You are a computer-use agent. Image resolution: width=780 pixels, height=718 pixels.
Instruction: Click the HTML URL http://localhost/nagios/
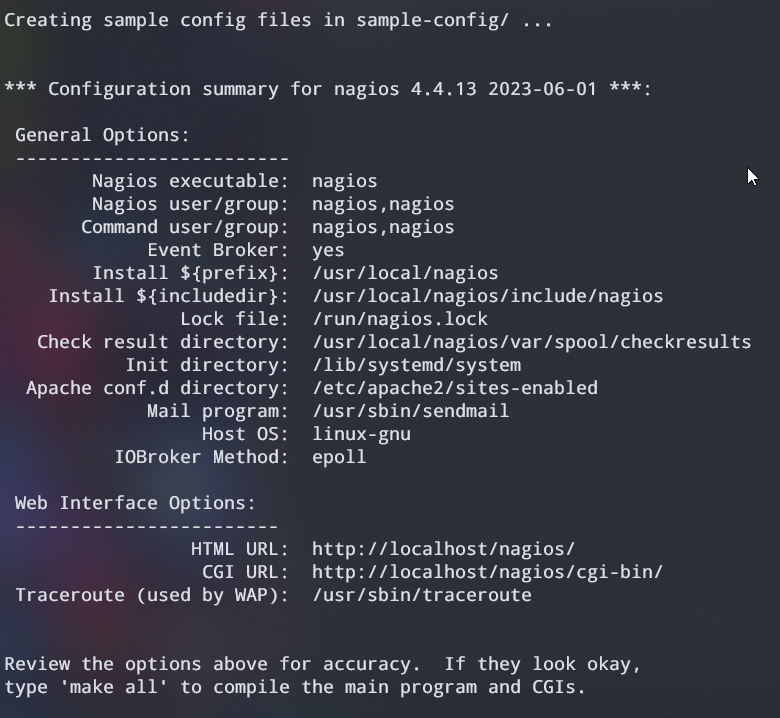443,549
